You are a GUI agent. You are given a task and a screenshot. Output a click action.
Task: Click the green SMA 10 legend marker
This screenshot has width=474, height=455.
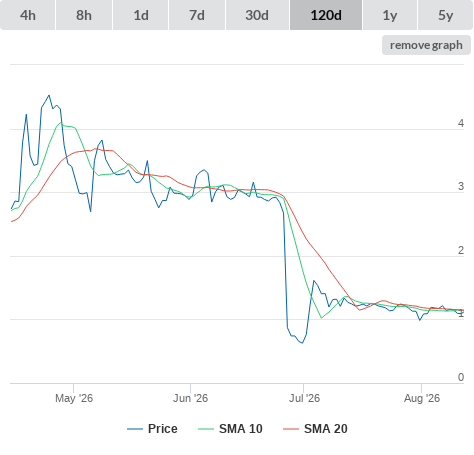[x=206, y=429]
